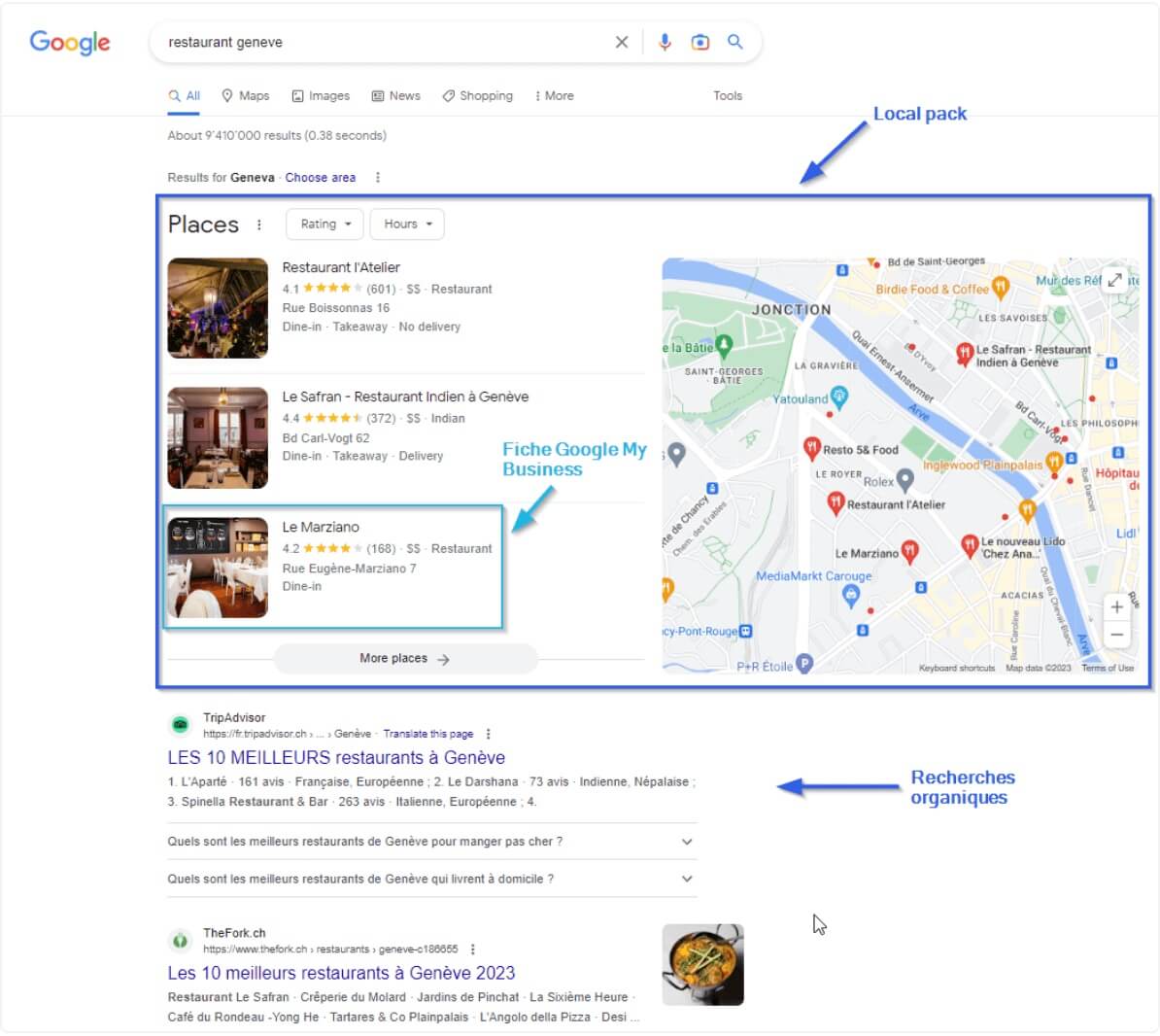The height and width of the screenshot is (1036, 1160).
Task: Zoom out on the map with minus button
Action: [x=1116, y=635]
